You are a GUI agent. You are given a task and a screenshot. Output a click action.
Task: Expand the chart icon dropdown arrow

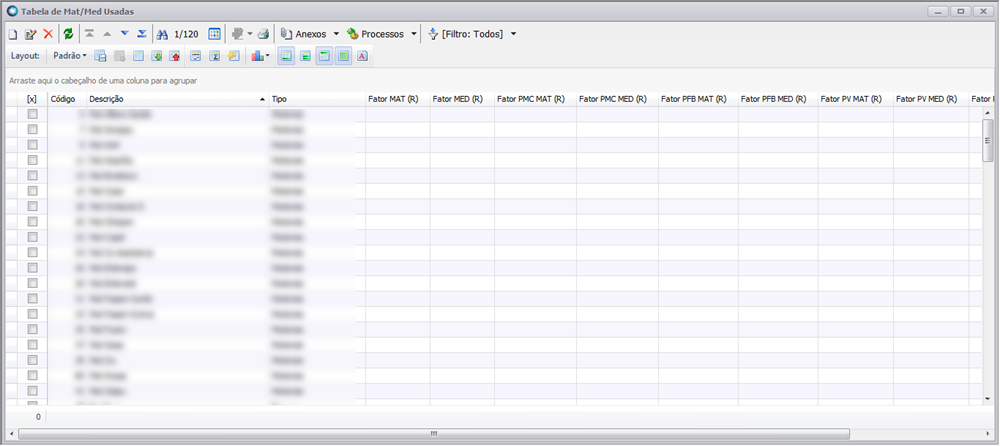pyautogui.click(x=268, y=56)
